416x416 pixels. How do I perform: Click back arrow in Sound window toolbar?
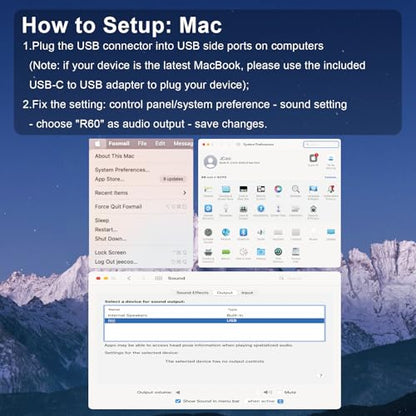[x=129, y=278]
